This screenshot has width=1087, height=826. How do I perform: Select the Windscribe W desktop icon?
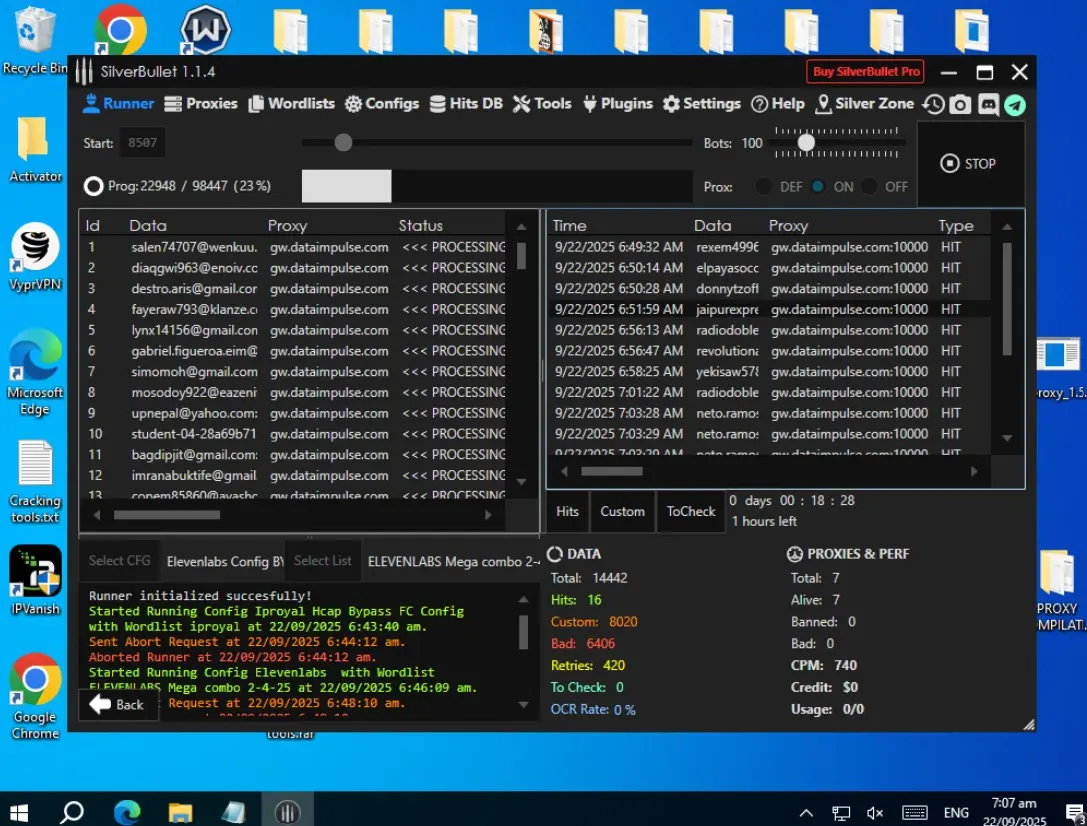pyautogui.click(x=205, y=29)
